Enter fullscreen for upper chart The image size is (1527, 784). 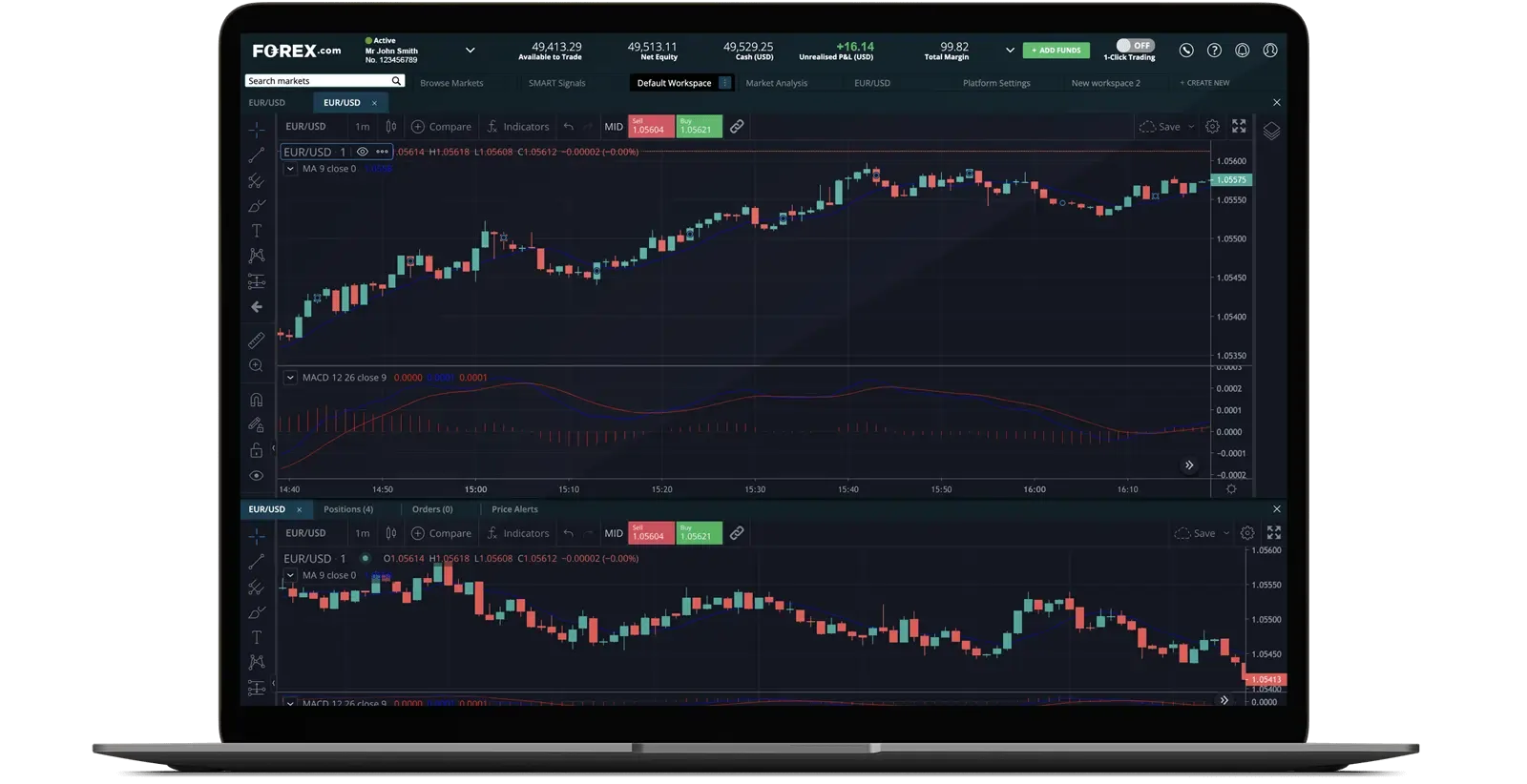pyautogui.click(x=1239, y=126)
